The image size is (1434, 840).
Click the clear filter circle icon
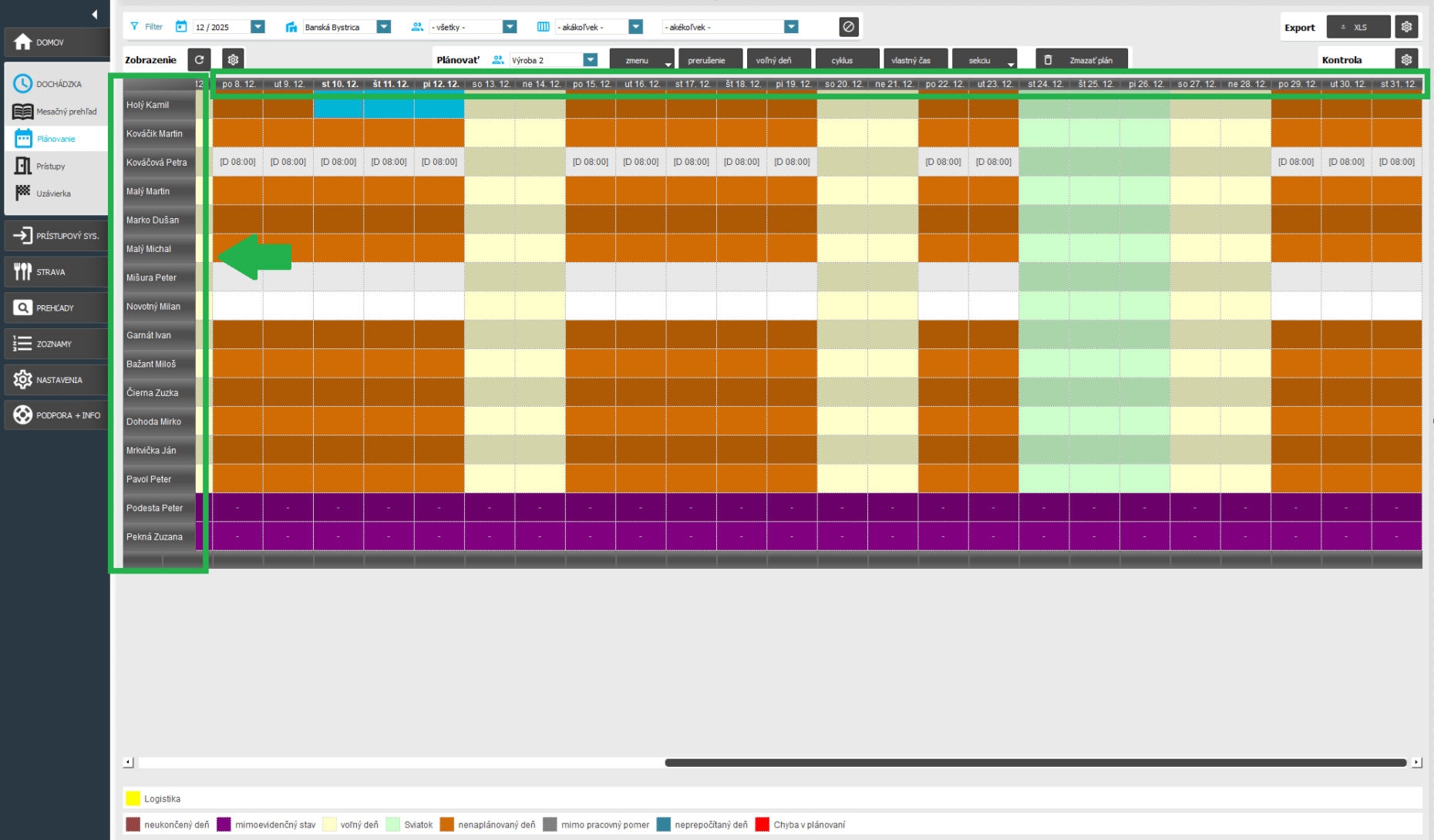[x=848, y=27]
